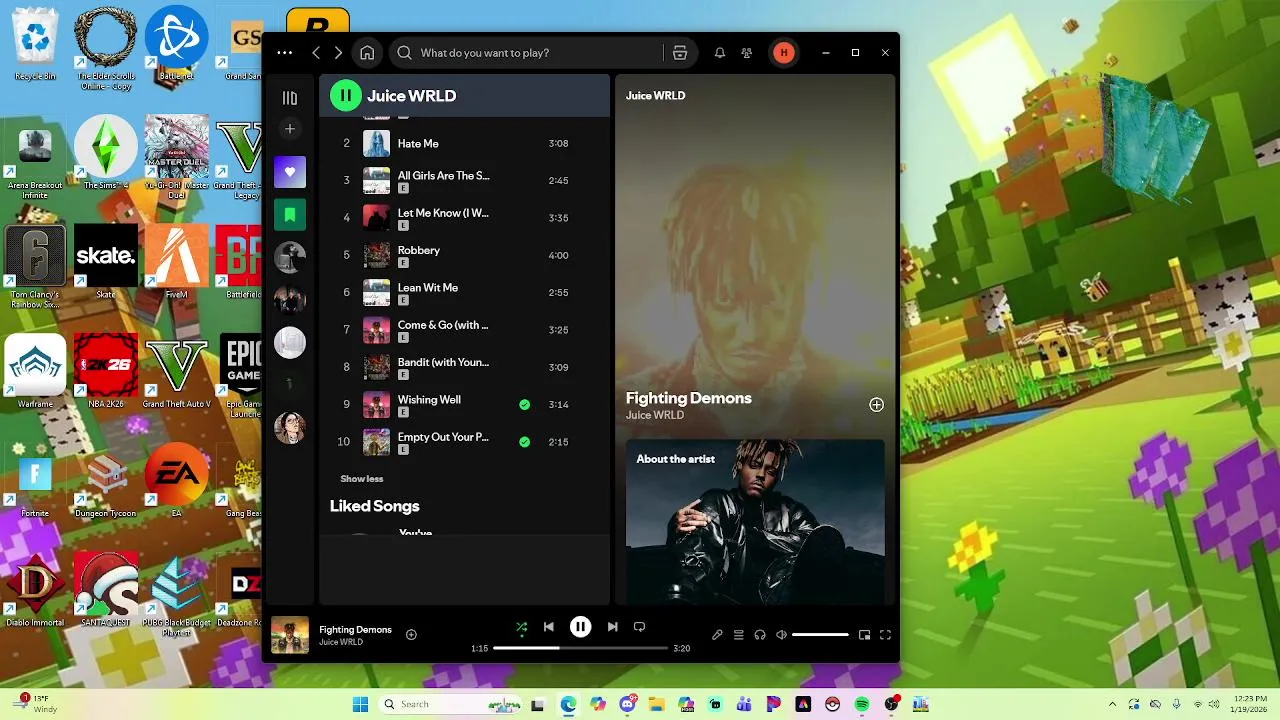Open Microsoft Edge from the taskbar
1280x720 pixels.
[x=568, y=705]
